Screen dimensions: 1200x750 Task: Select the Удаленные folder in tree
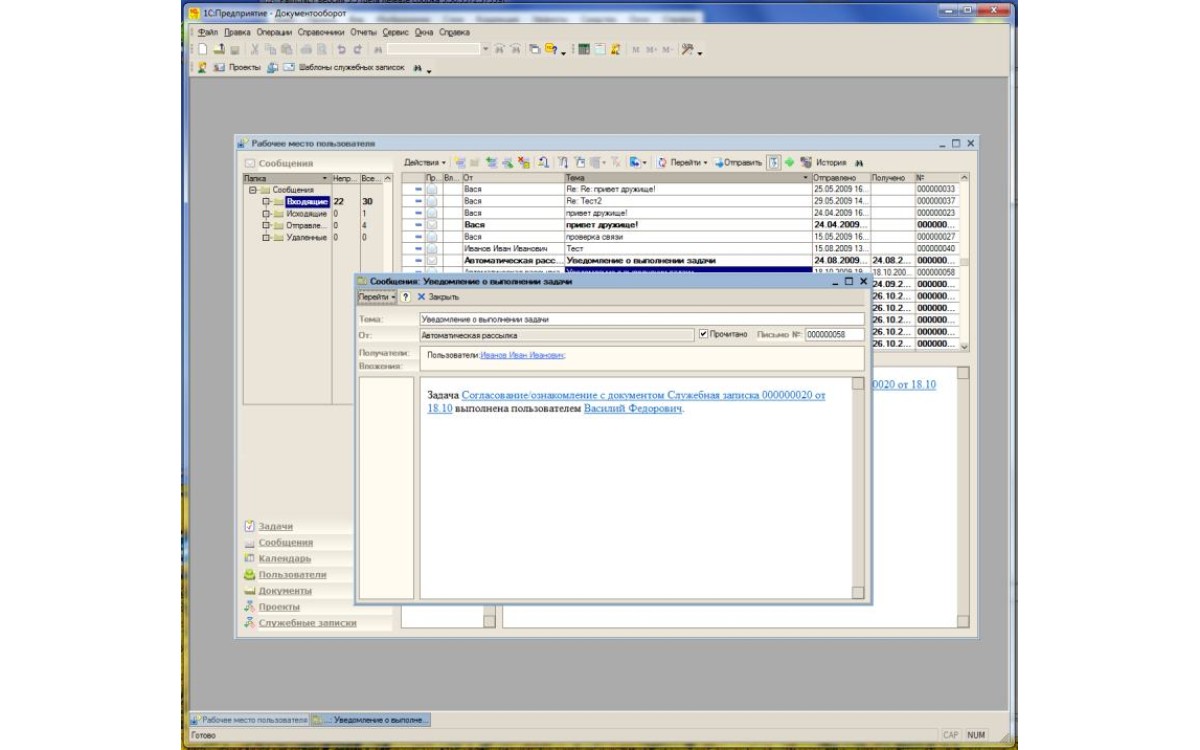(306, 237)
